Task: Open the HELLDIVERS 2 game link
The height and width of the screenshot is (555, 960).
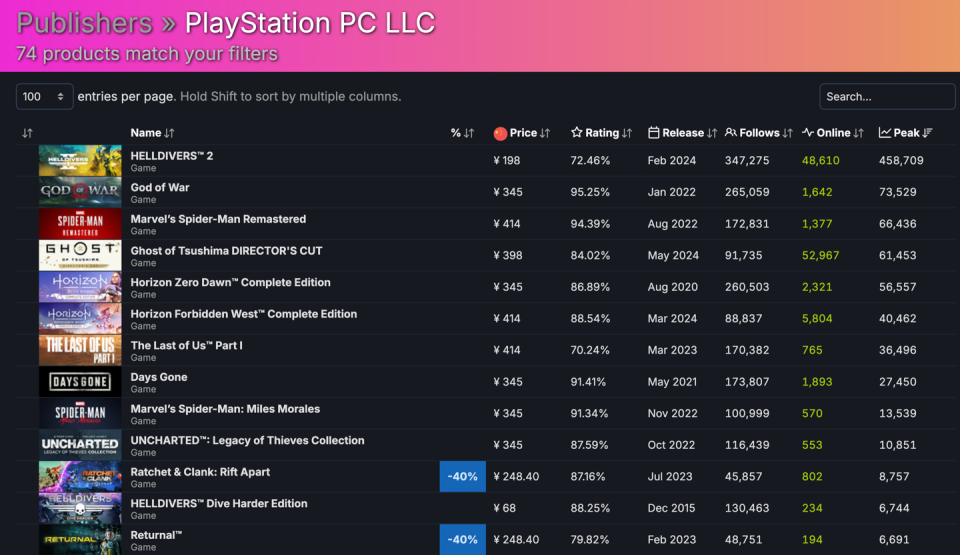Action: coord(171,156)
